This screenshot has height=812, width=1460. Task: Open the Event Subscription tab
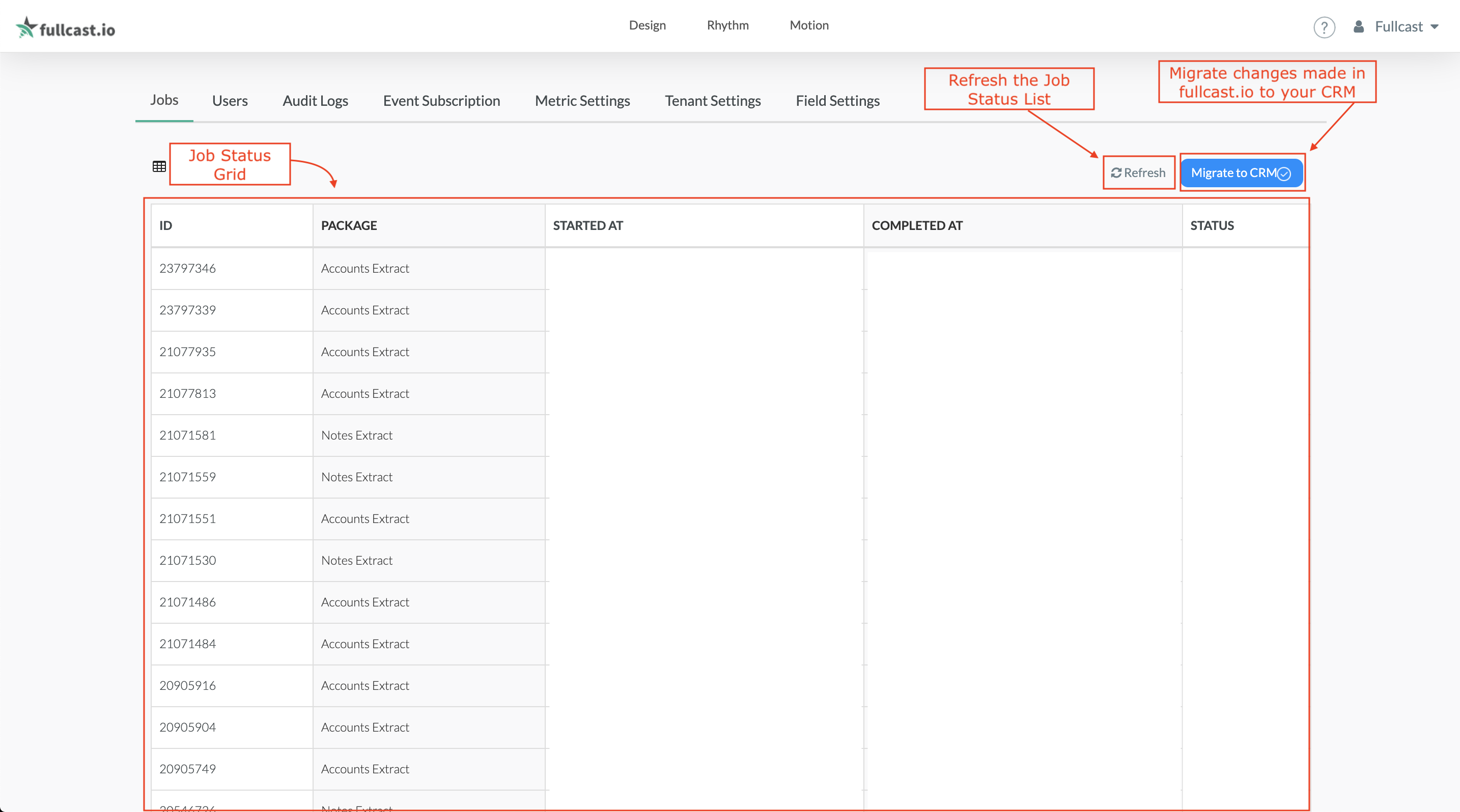[441, 101]
